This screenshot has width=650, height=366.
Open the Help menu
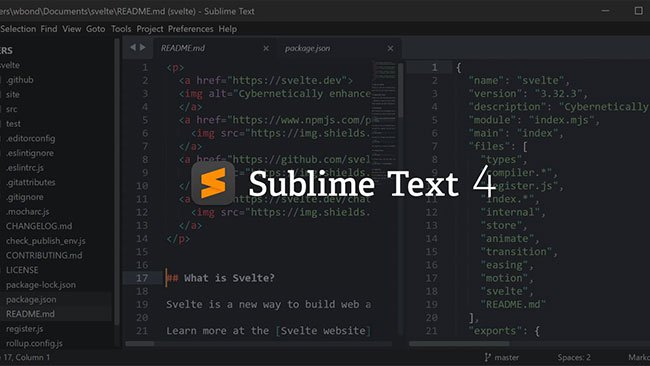(x=228, y=29)
